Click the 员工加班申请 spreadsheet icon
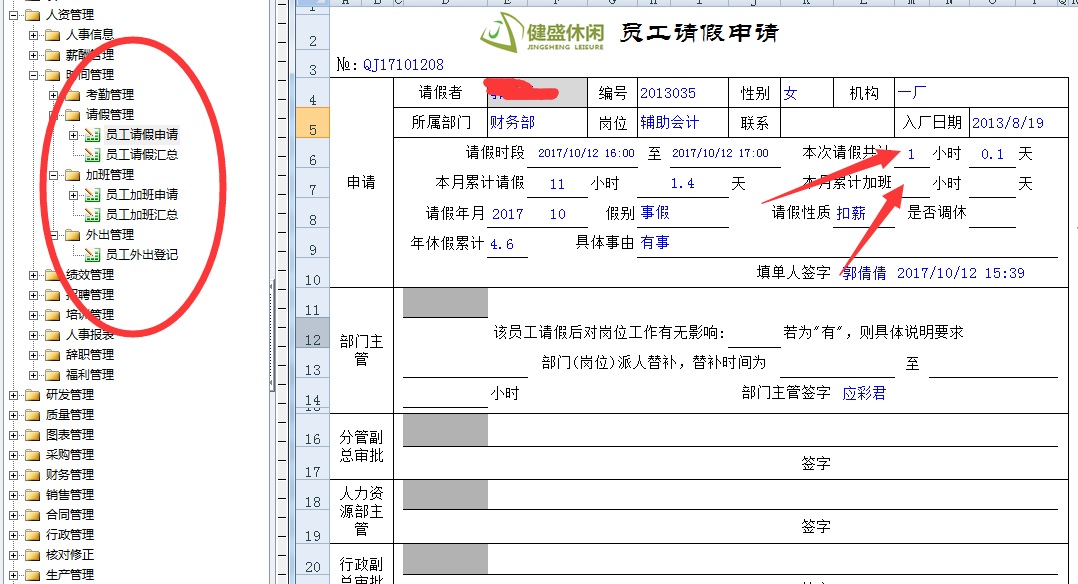 (92, 195)
